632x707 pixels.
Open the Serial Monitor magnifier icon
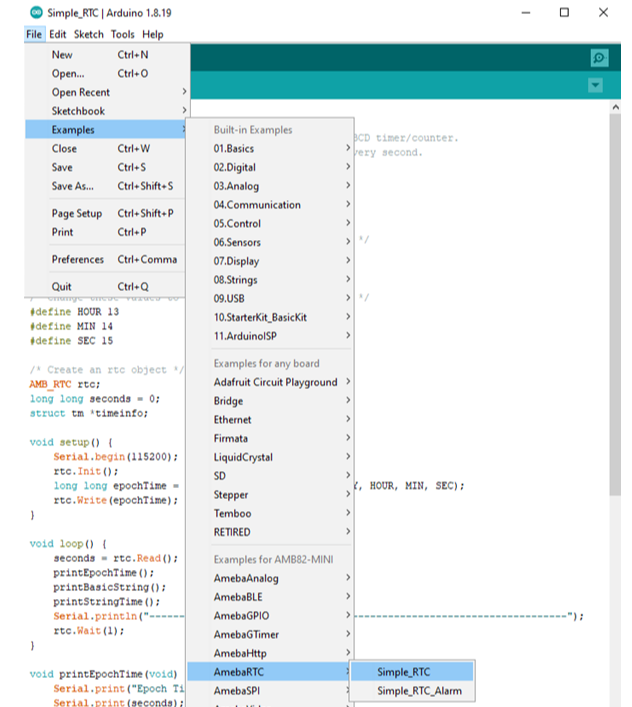coord(599,58)
